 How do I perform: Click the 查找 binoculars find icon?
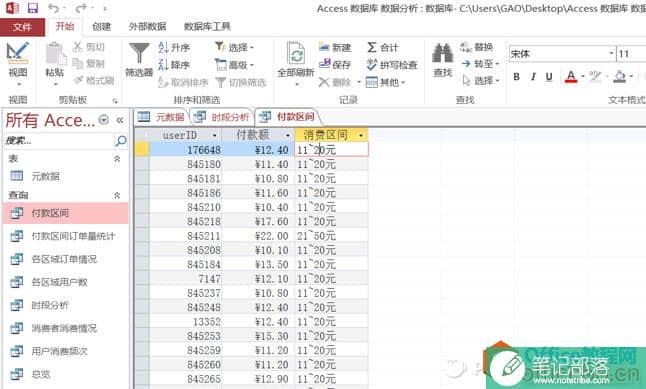pos(443,53)
